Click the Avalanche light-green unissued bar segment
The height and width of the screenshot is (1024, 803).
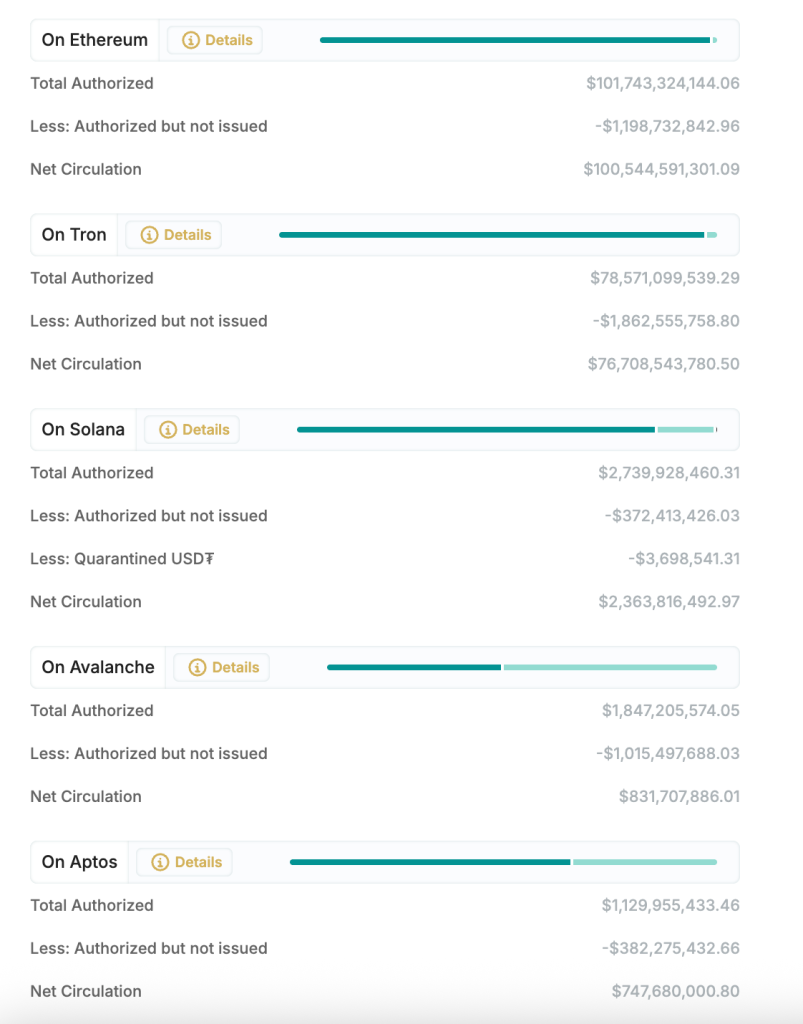click(x=610, y=667)
